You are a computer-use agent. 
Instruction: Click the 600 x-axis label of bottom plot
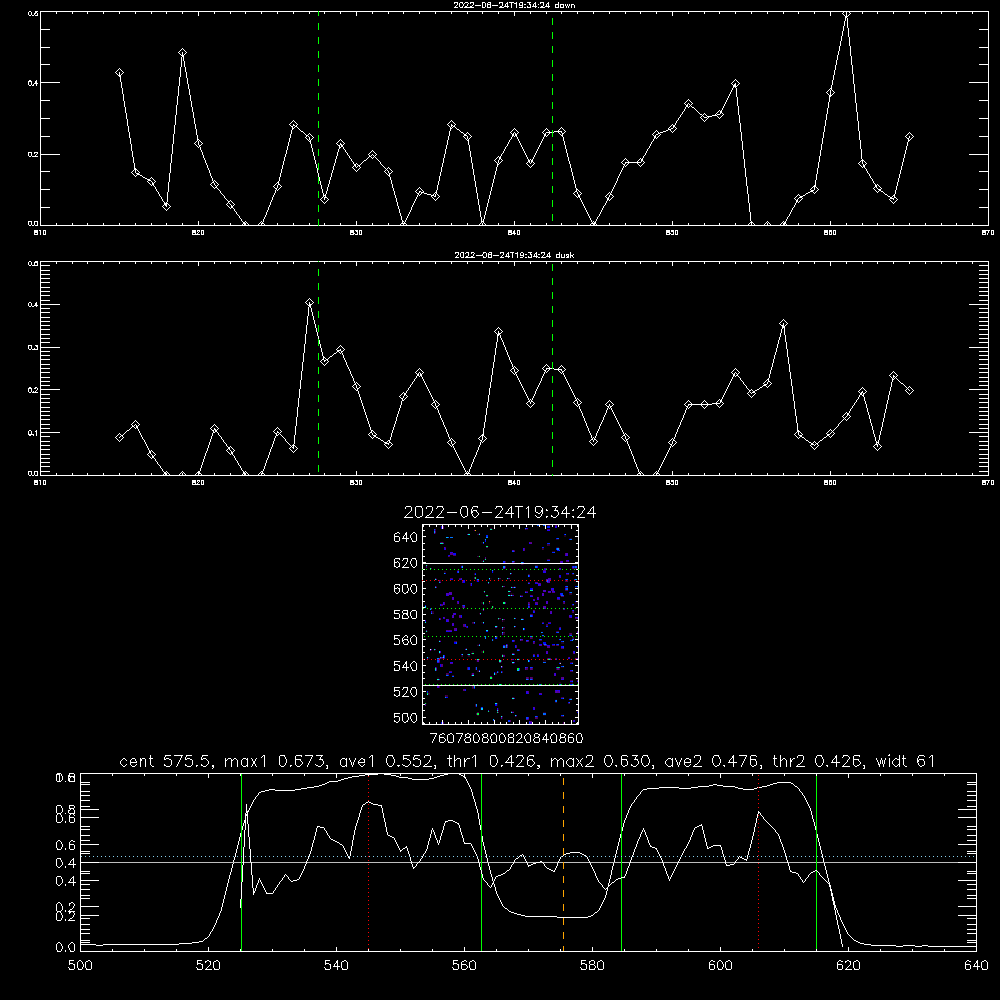point(720,965)
